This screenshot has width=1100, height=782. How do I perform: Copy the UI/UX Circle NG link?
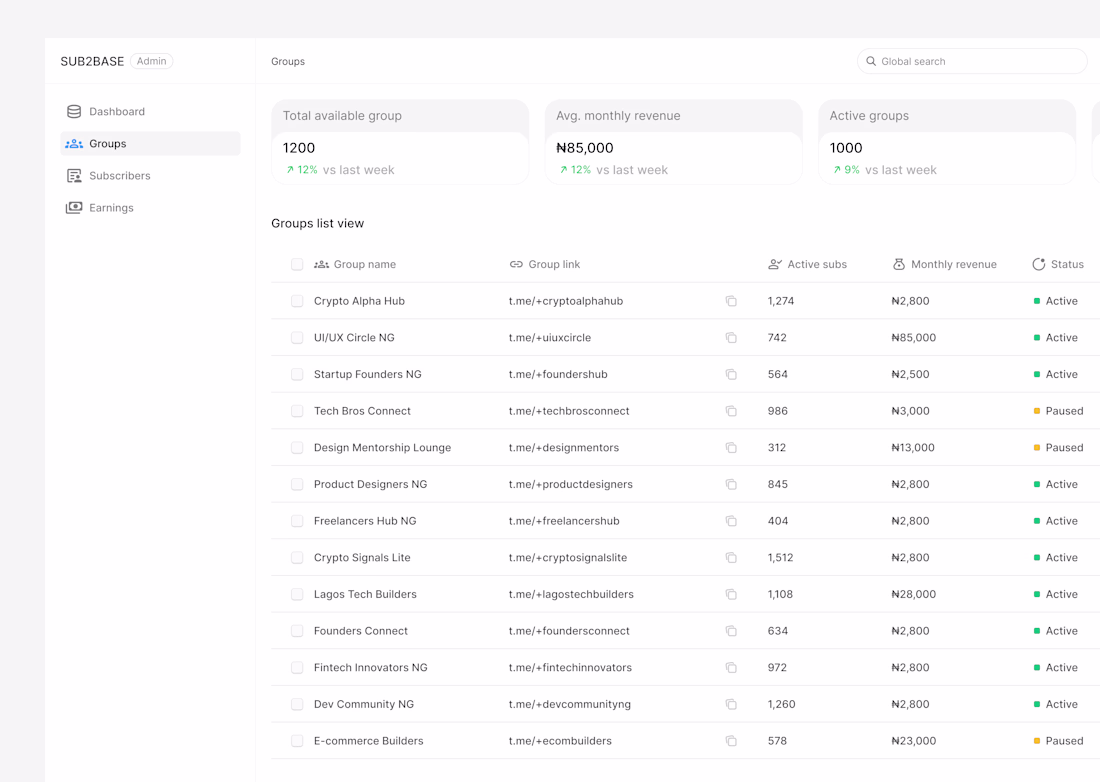(x=731, y=338)
